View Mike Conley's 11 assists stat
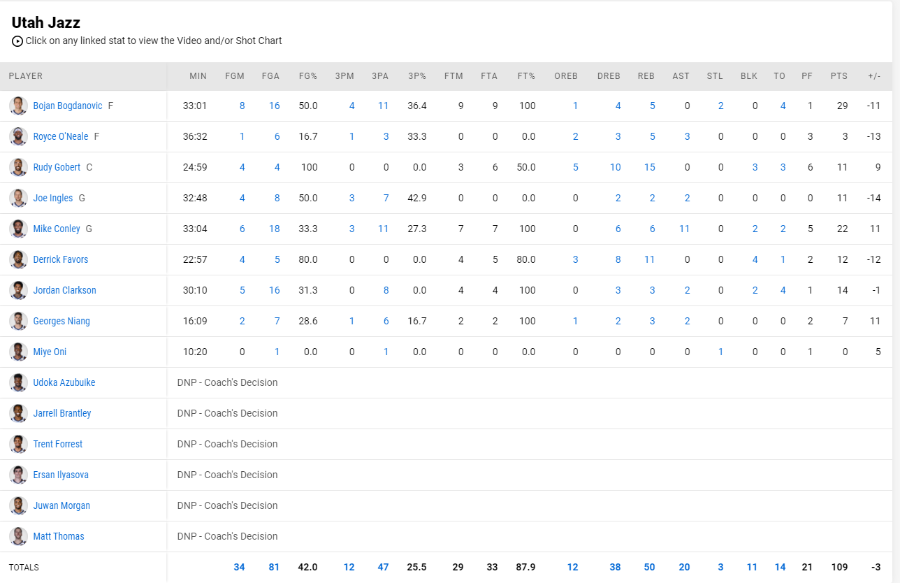The width and height of the screenshot is (900, 583). [x=684, y=228]
